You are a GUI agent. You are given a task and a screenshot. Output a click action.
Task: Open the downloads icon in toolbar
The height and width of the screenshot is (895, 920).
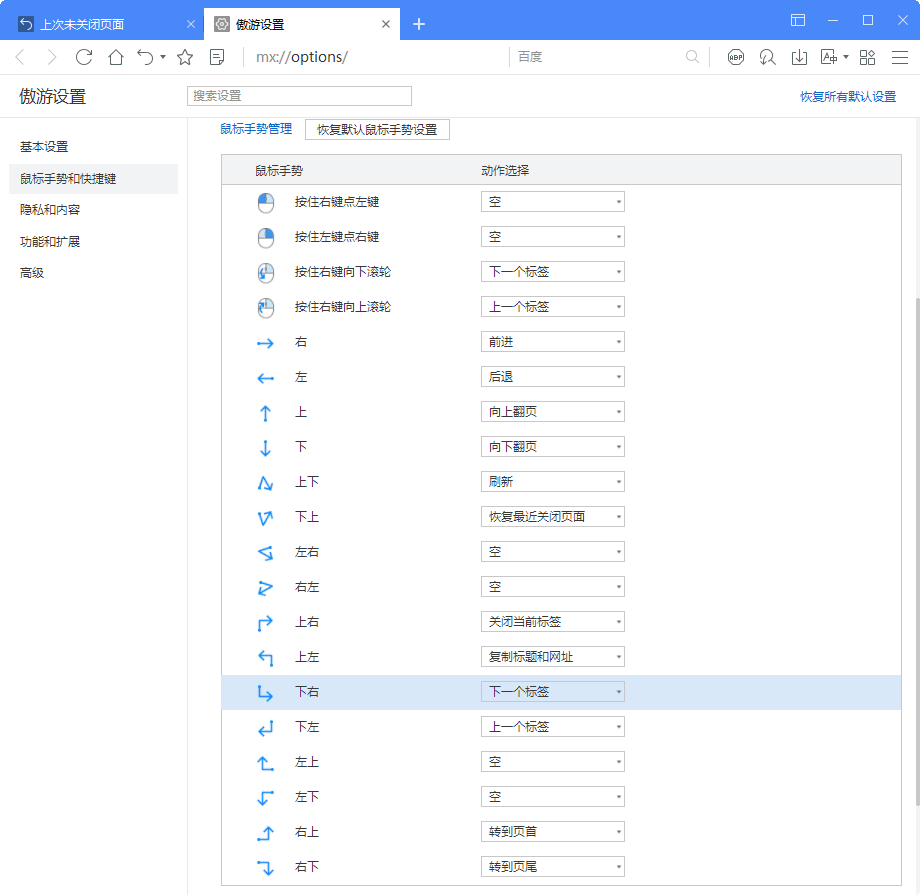click(799, 57)
